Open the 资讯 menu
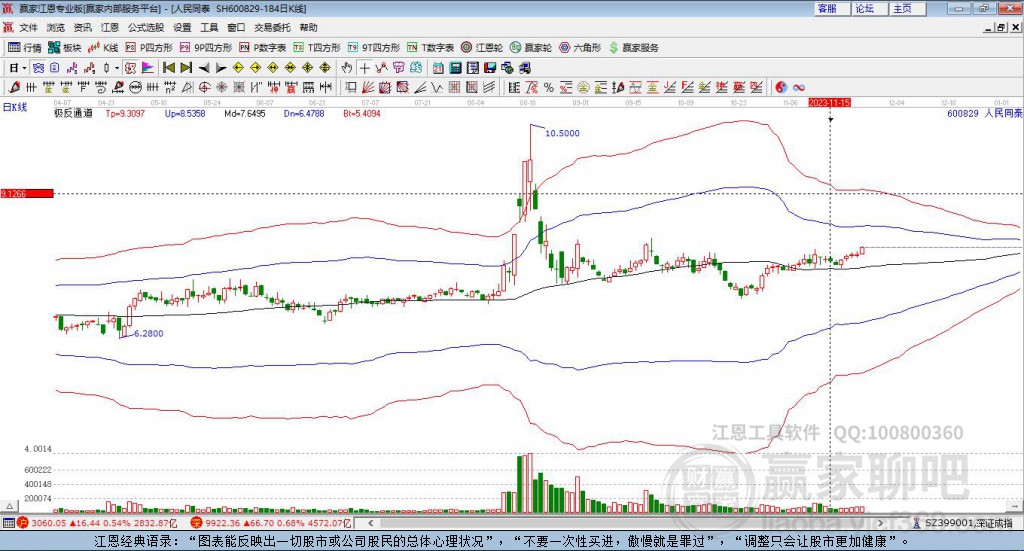This screenshot has width=1024, height=551. (82, 27)
